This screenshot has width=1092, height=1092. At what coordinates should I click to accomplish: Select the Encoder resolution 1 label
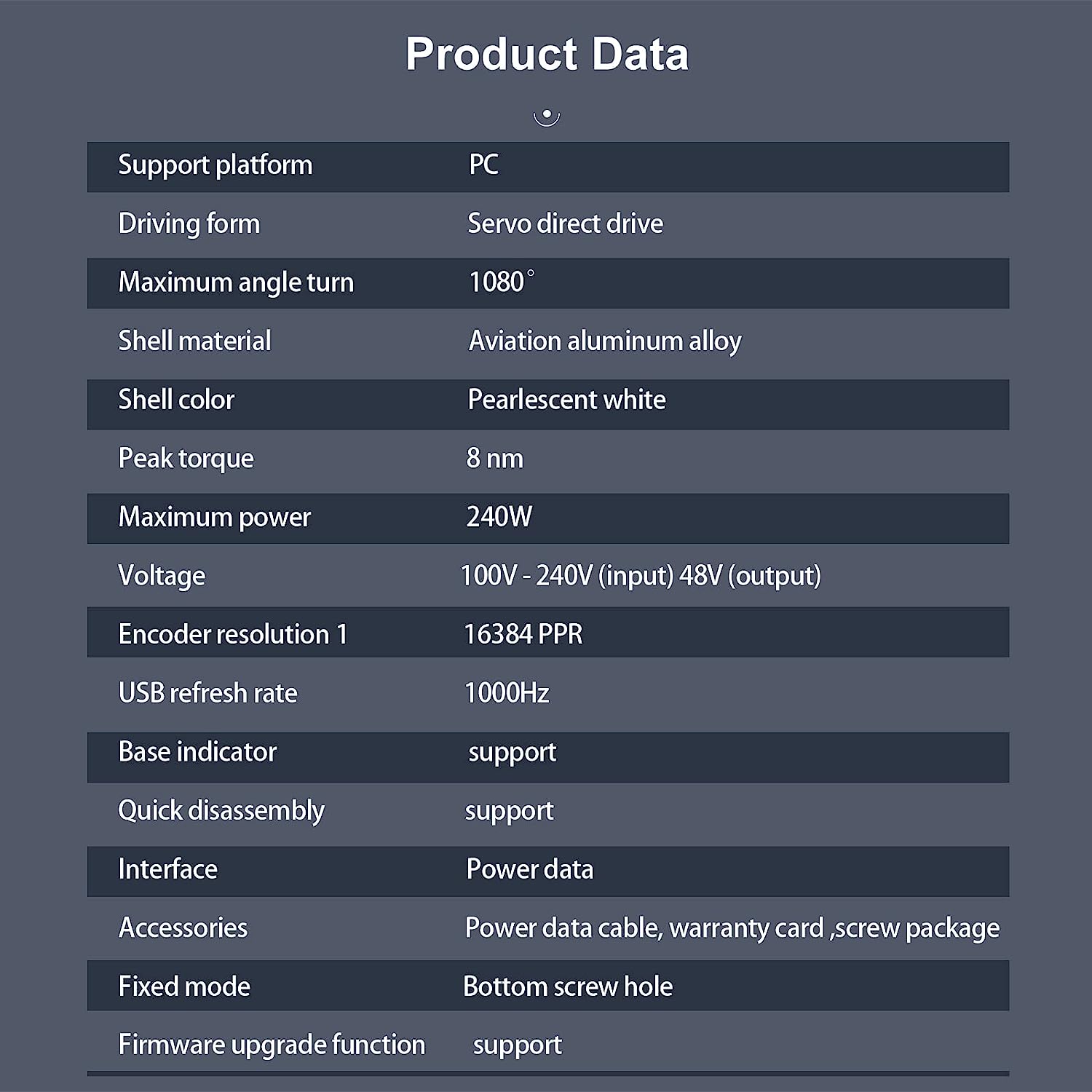[232, 634]
